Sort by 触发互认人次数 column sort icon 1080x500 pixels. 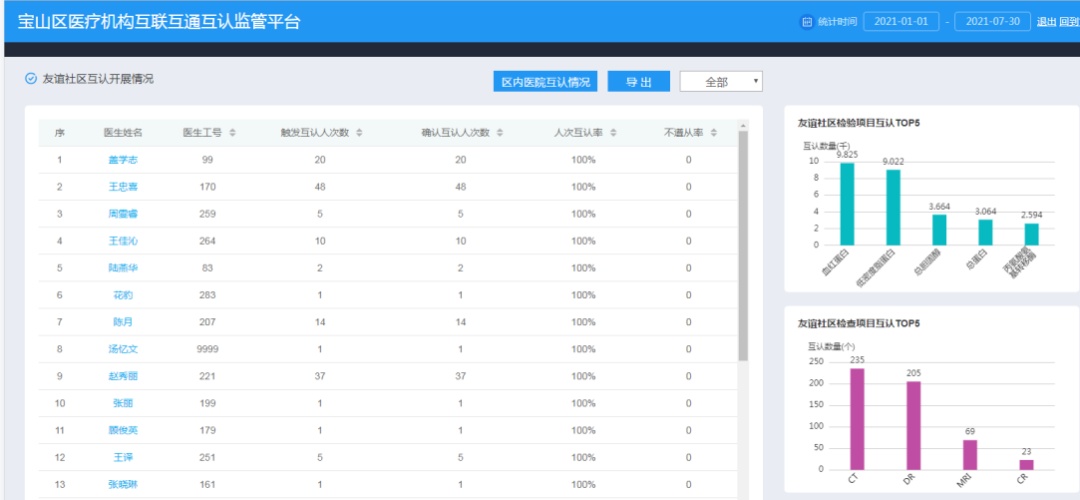pos(359,133)
